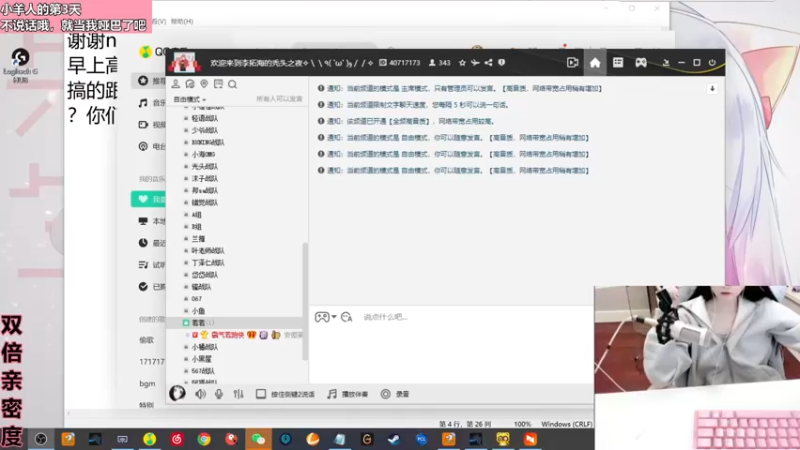Open the game emoji picker dropdown in chat input

point(326,317)
